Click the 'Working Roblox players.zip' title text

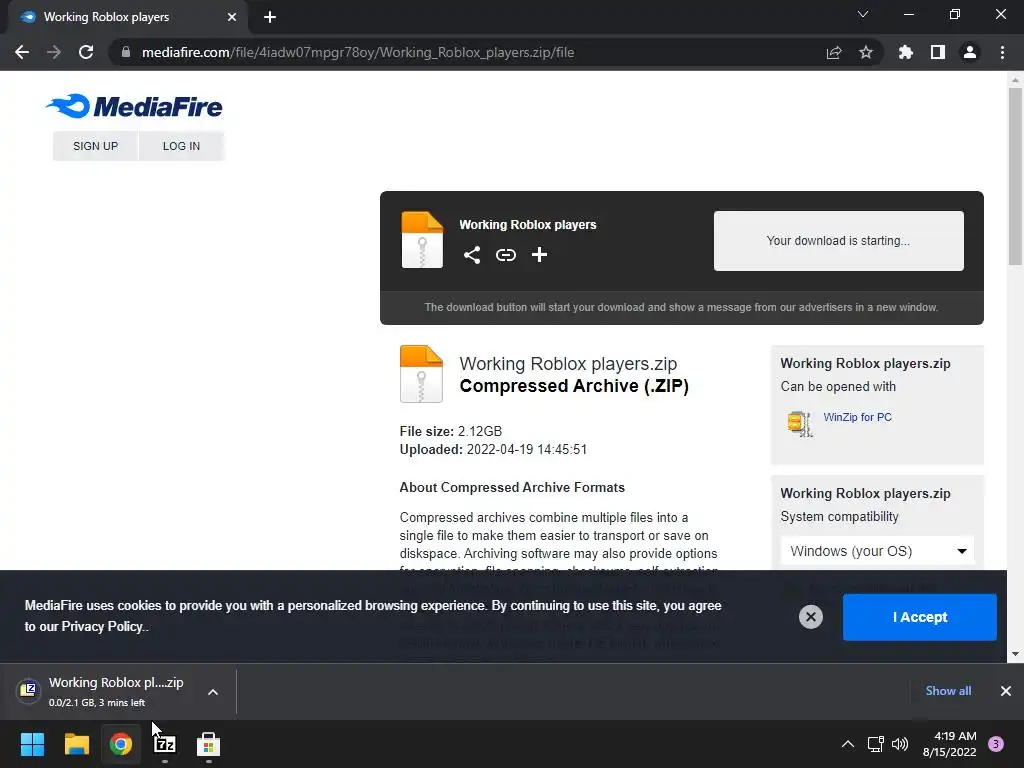click(568, 363)
